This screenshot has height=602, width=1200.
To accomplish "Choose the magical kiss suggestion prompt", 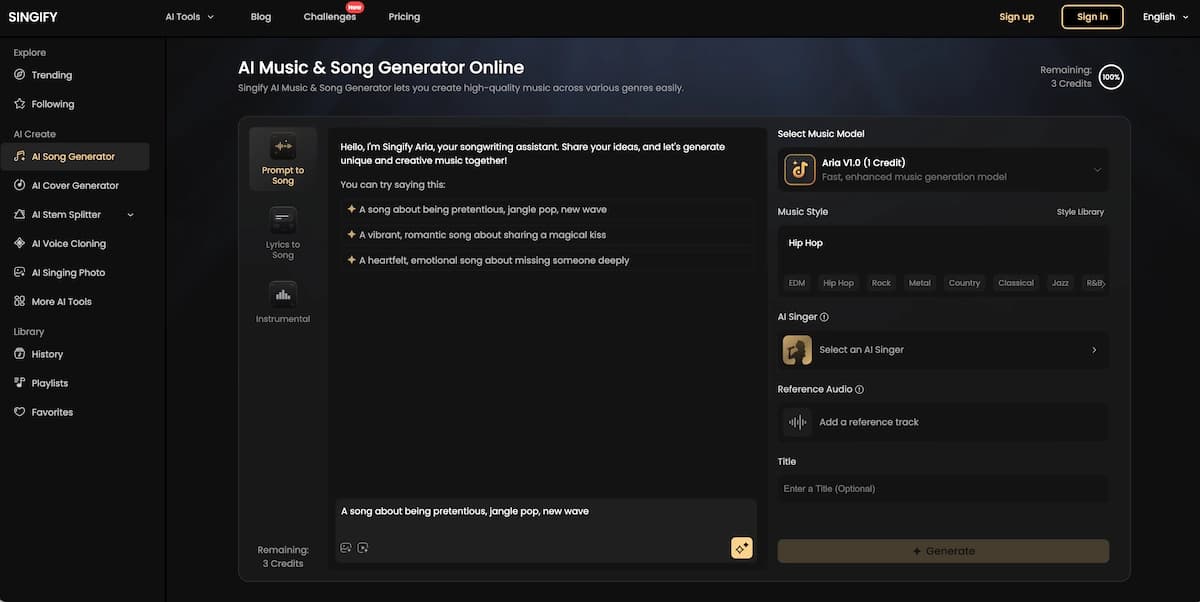I will [x=547, y=235].
